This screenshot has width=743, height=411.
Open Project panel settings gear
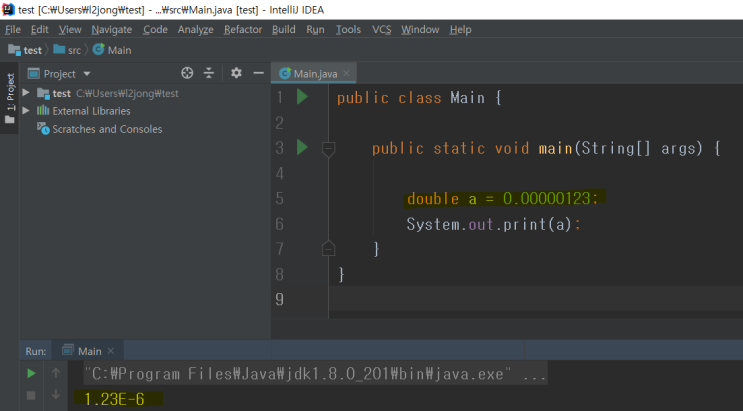(x=236, y=73)
